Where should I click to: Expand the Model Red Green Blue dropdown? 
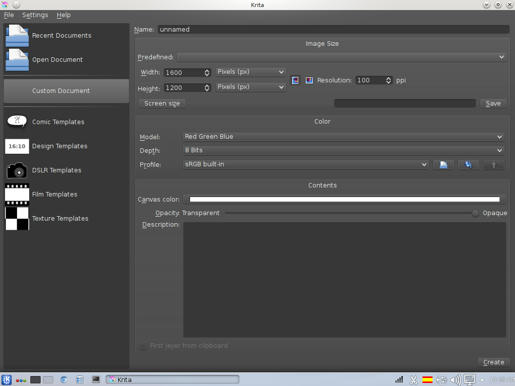click(x=343, y=137)
